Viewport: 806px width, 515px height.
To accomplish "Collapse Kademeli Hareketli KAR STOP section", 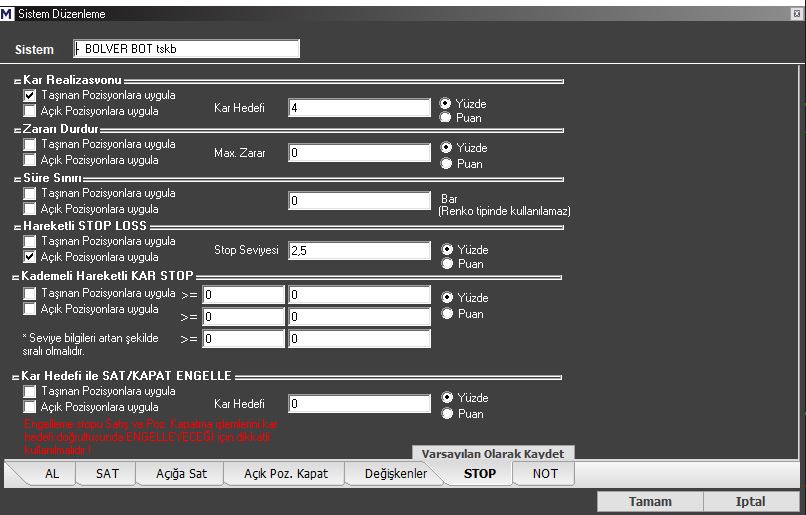I will point(15,277).
